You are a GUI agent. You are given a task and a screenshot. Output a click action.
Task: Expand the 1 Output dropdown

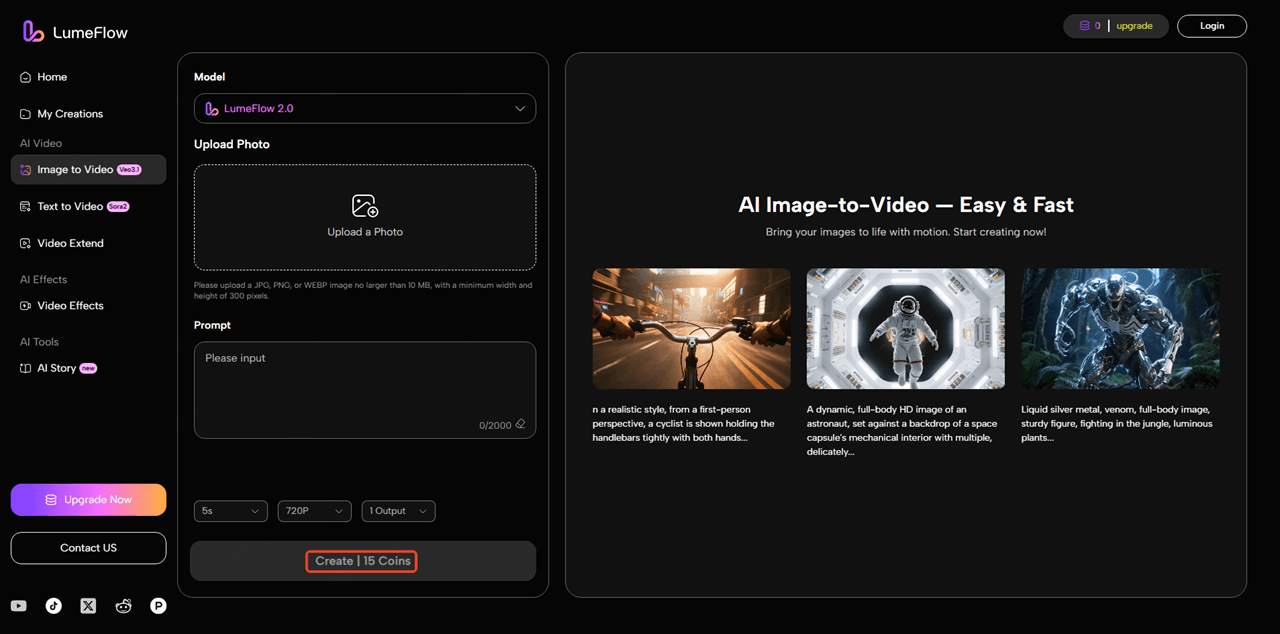click(x=398, y=511)
